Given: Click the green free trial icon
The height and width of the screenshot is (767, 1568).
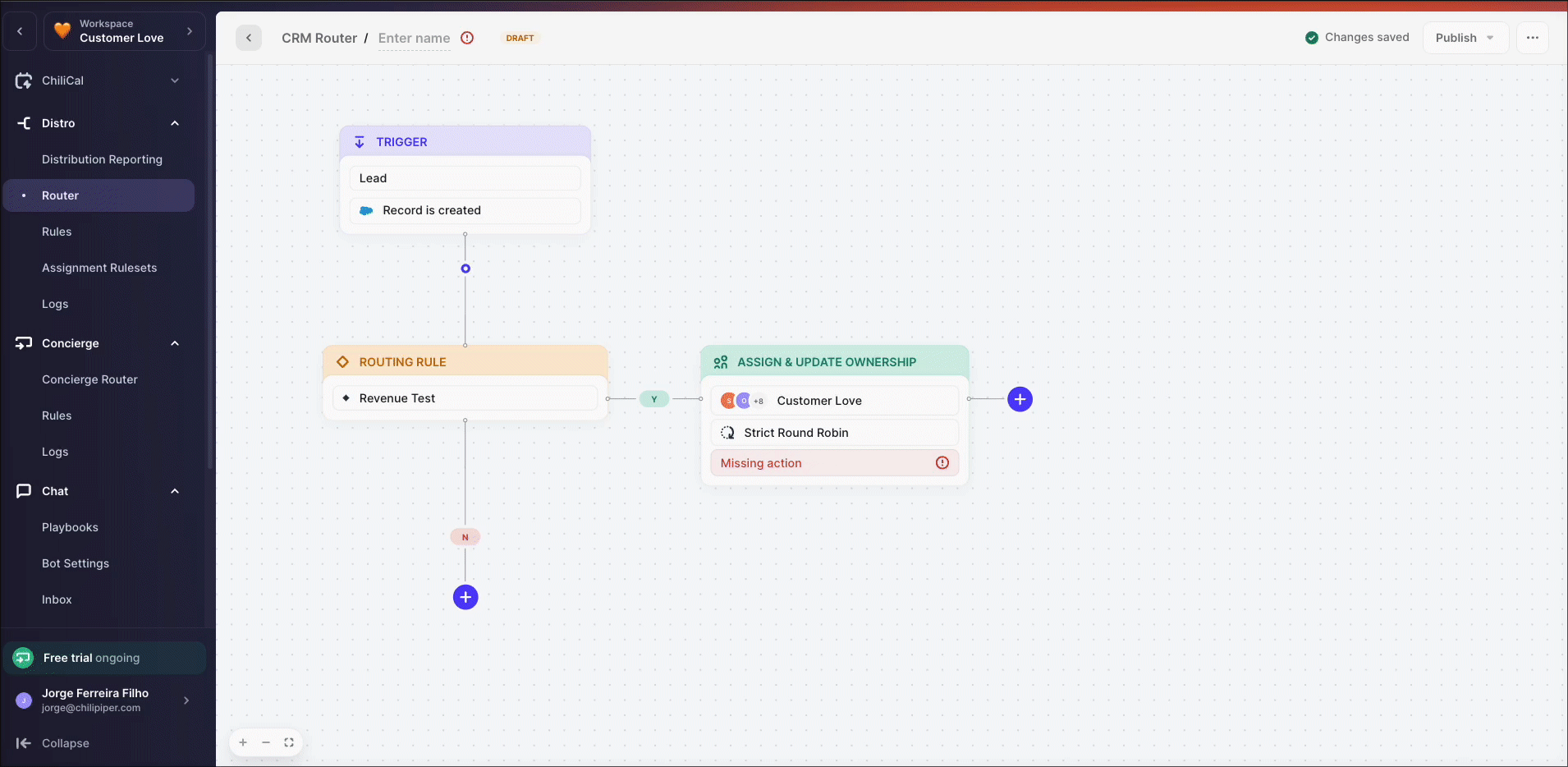Looking at the screenshot, I should coord(23,658).
